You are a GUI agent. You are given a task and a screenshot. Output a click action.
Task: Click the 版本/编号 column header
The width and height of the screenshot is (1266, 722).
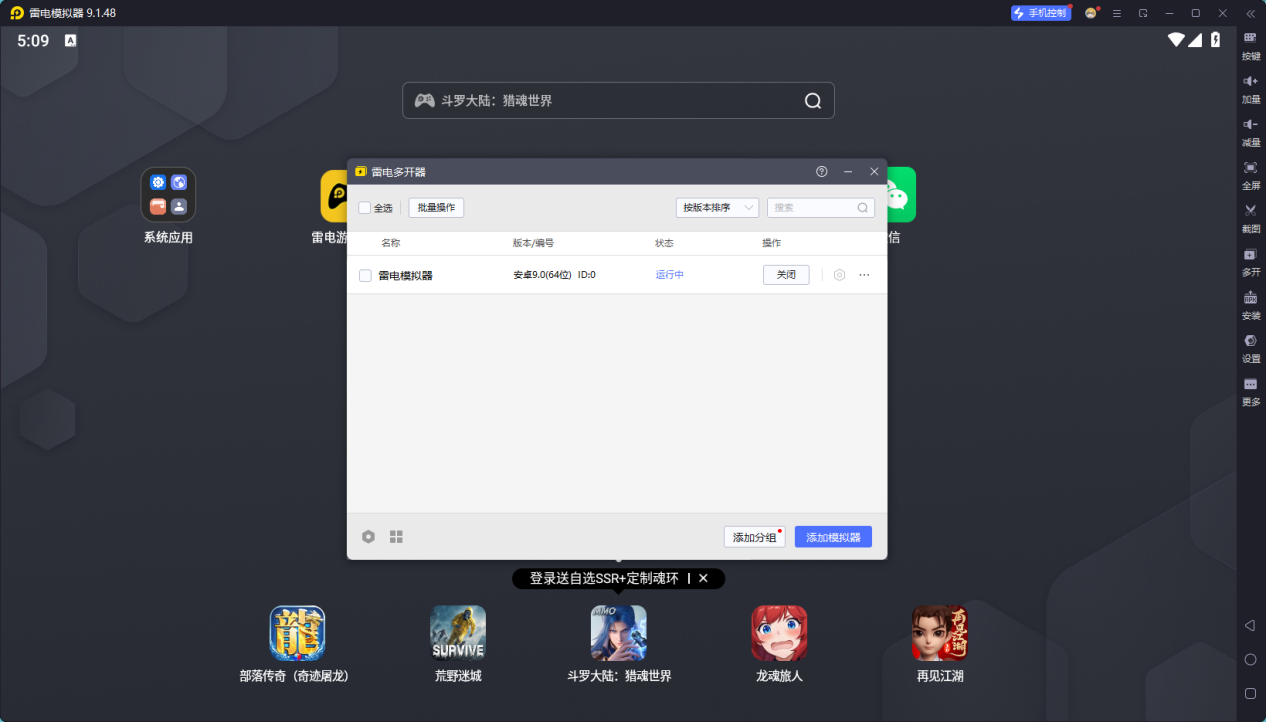[533, 243]
